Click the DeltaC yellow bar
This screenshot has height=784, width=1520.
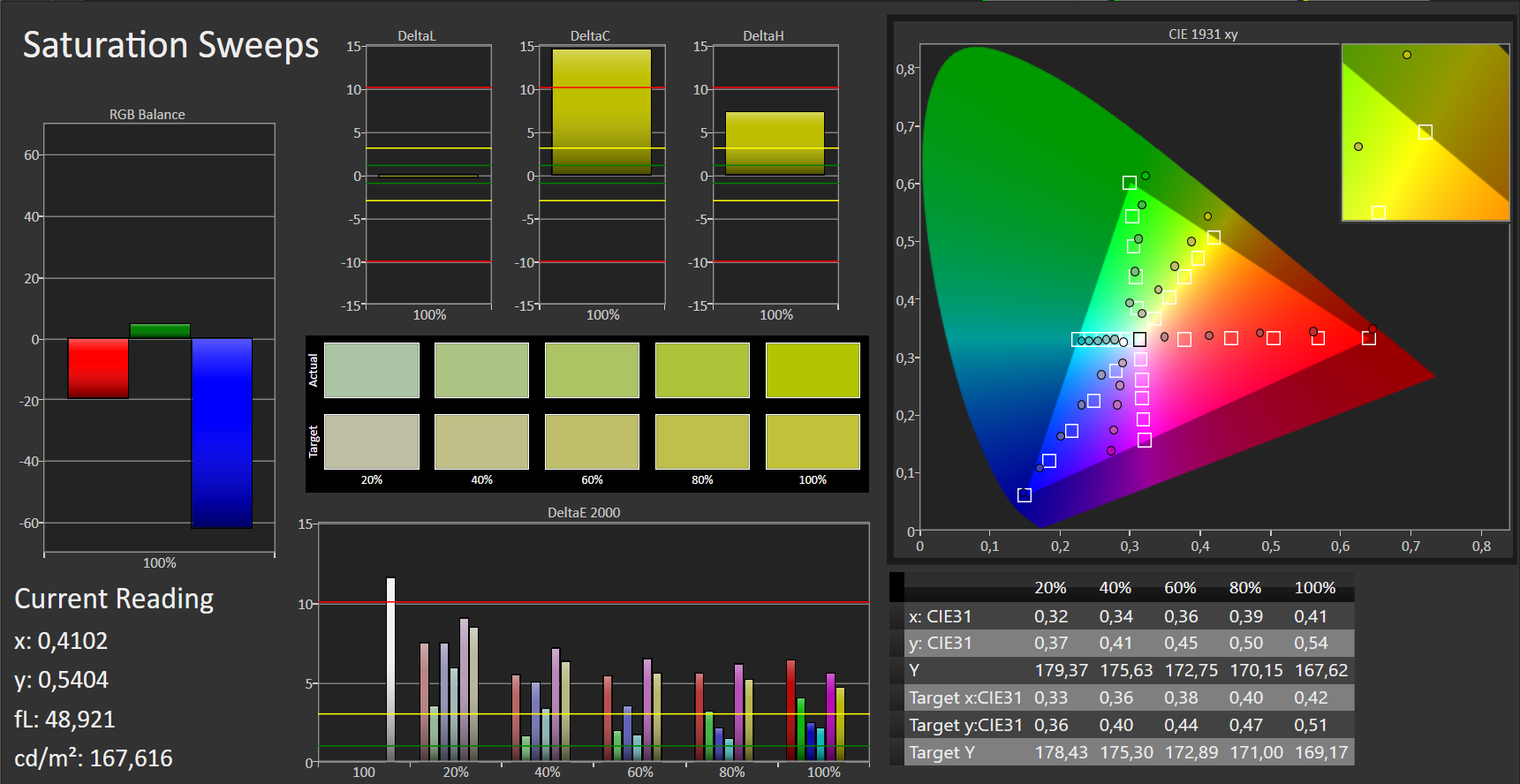click(x=601, y=111)
